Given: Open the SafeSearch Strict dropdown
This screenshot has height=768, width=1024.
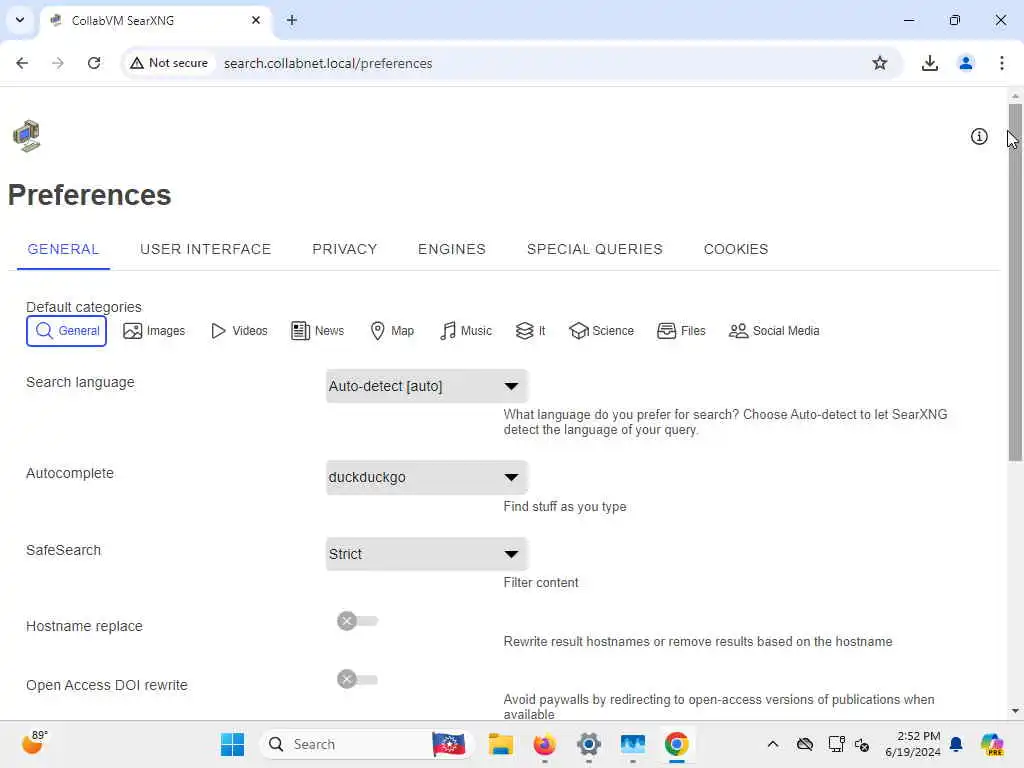Looking at the screenshot, I should (x=426, y=554).
